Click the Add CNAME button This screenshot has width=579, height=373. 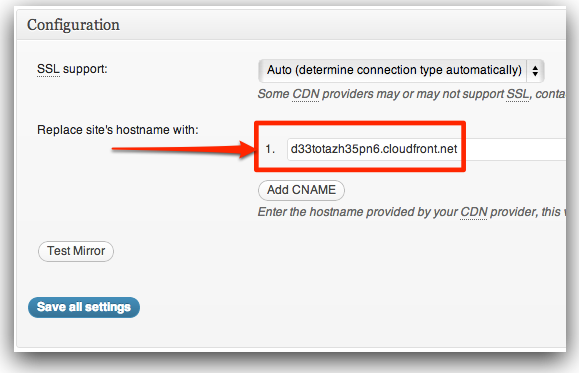[301, 190]
